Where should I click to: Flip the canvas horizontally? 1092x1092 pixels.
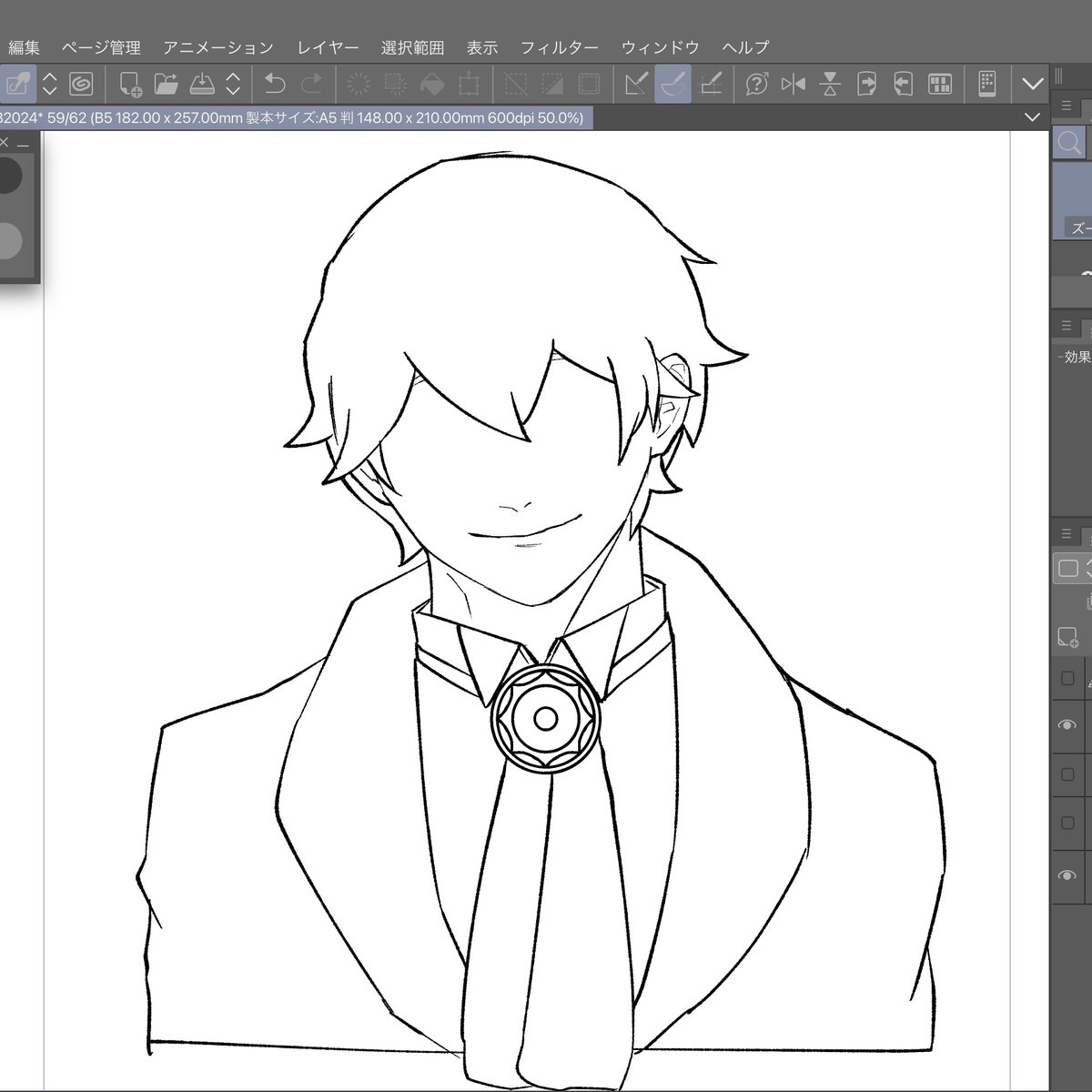tap(794, 85)
